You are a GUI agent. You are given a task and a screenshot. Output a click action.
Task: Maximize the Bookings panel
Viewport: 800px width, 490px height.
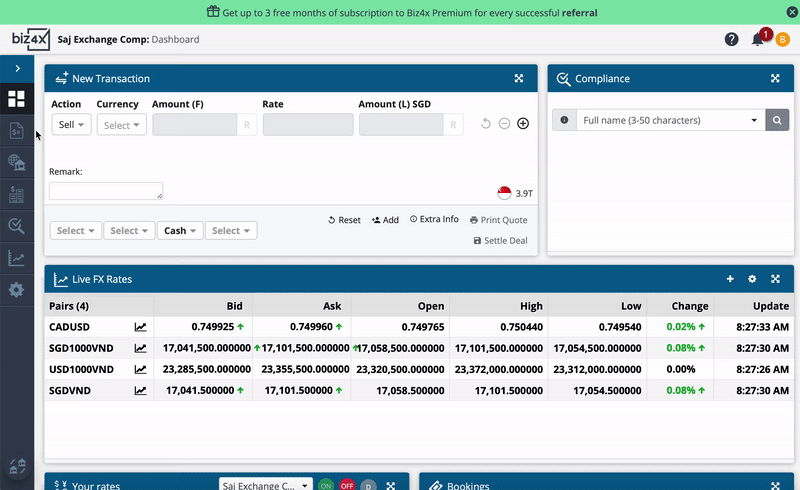point(776,485)
